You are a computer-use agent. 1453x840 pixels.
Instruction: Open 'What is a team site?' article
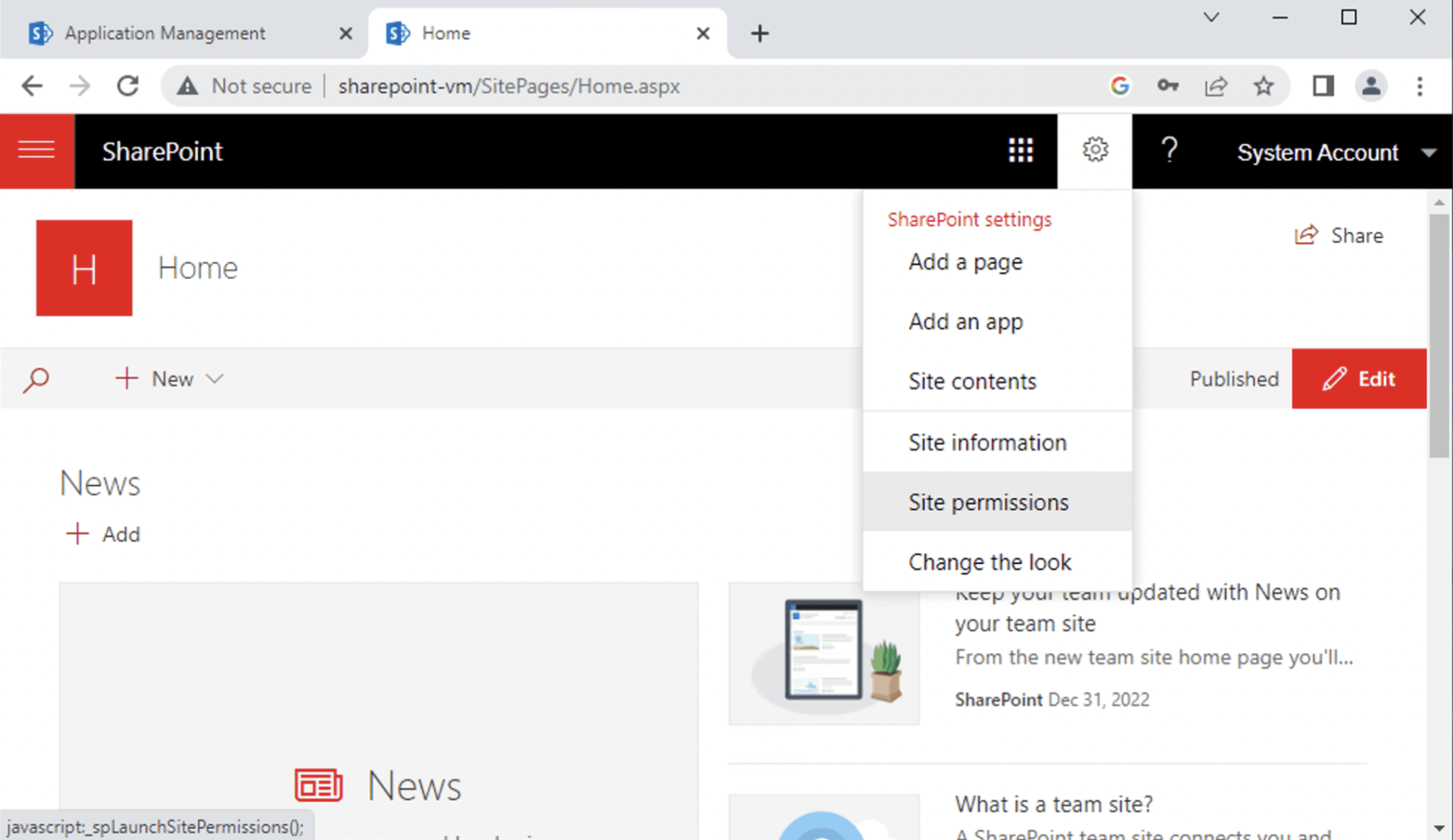(x=1053, y=804)
